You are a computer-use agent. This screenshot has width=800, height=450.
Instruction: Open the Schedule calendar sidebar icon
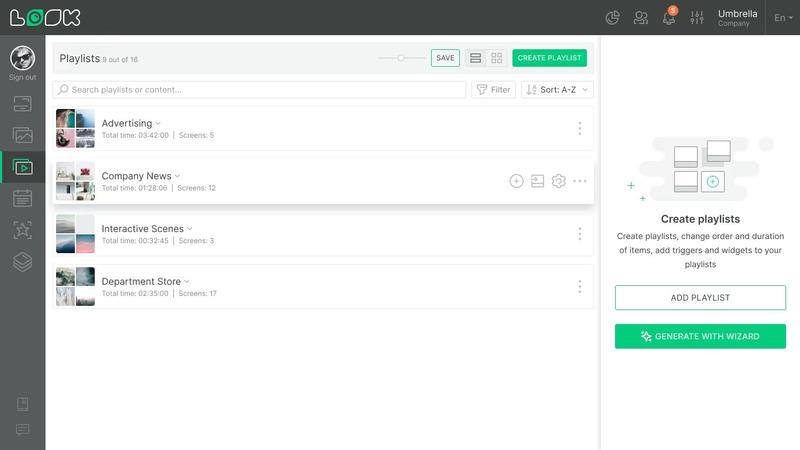tap(22, 198)
